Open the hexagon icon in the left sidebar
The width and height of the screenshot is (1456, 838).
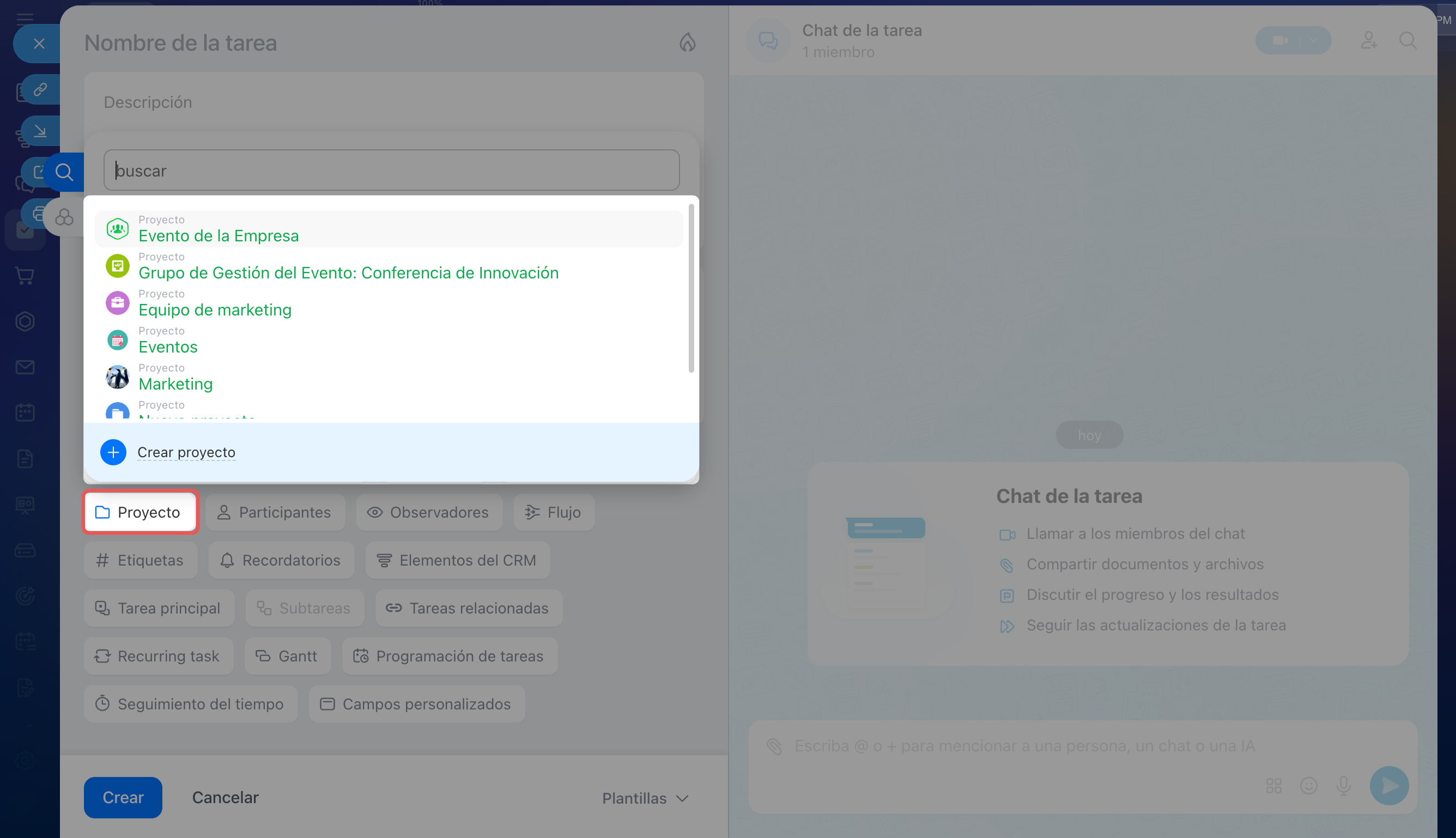[25, 321]
